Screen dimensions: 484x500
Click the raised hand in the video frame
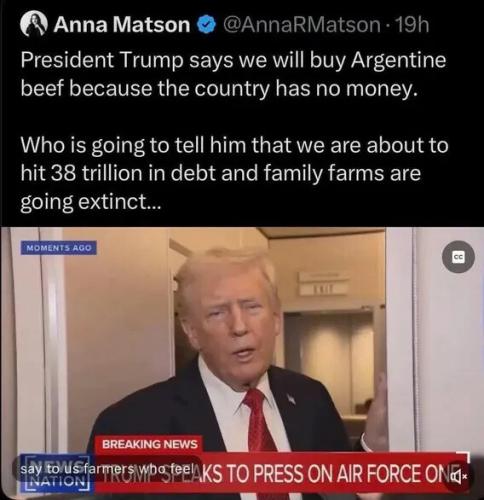[377, 410]
